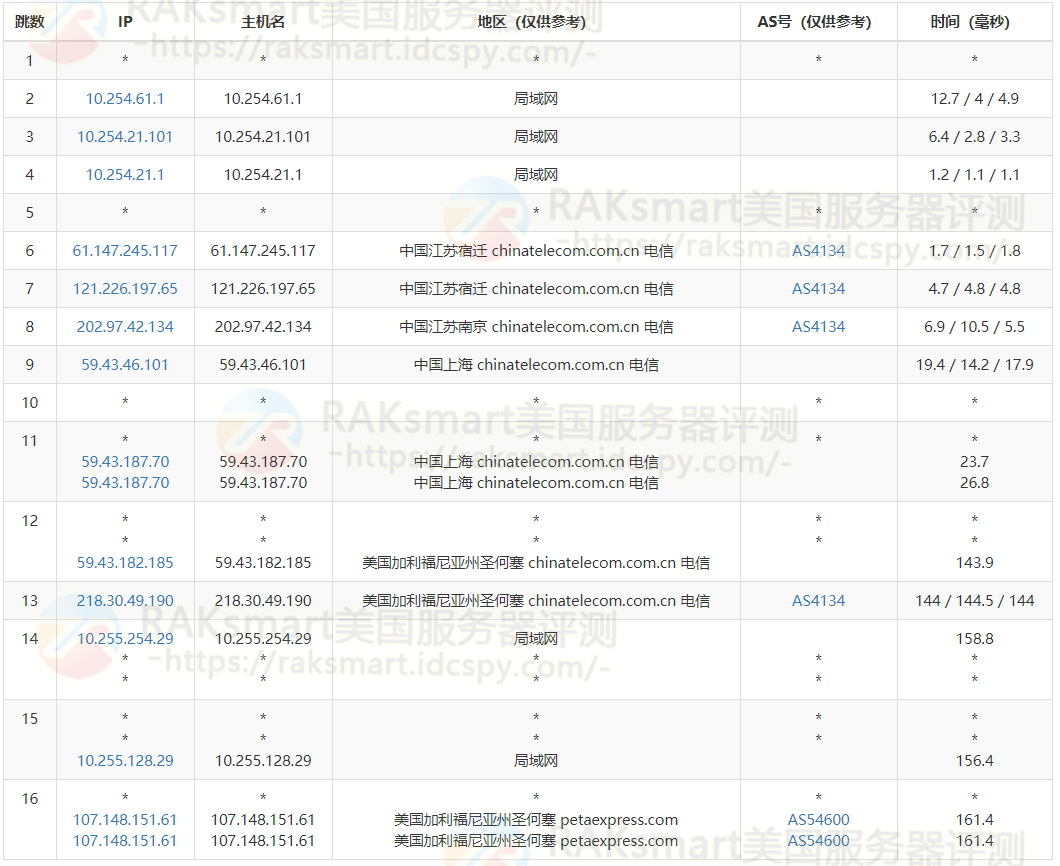This screenshot has height=866, width=1060.
Task: Click the IP column header
Action: [125, 22]
